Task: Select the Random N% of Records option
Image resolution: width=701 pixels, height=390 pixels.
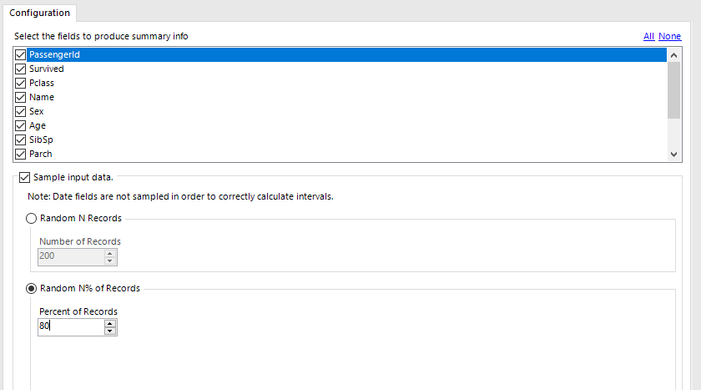Action: point(31,288)
